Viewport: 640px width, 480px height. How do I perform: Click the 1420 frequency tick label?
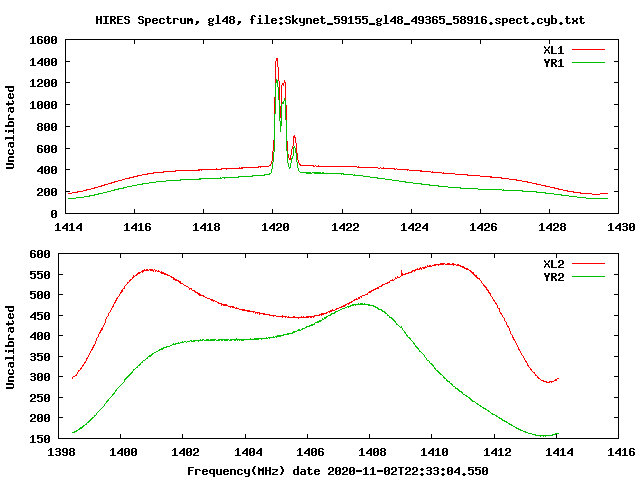point(275,227)
